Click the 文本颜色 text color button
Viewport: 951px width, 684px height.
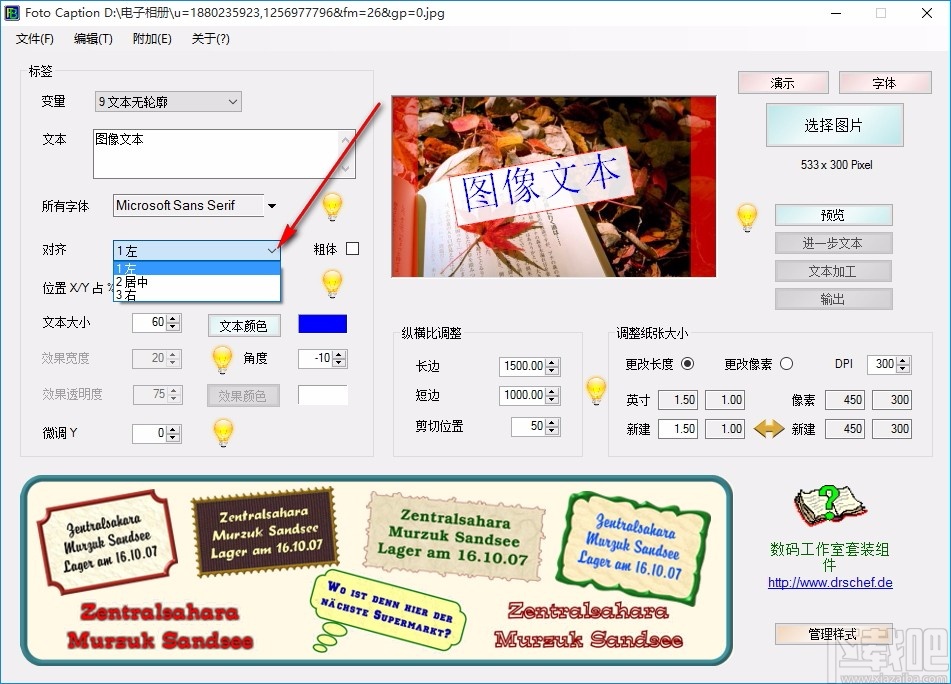(x=244, y=326)
